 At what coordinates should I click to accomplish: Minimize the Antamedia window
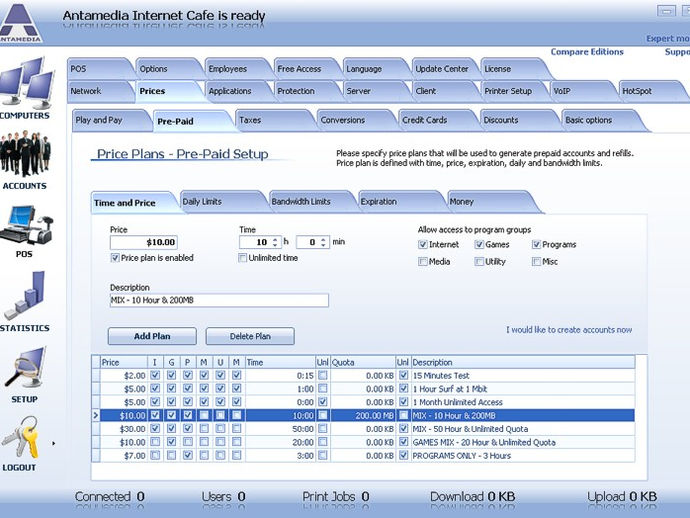(666, 11)
